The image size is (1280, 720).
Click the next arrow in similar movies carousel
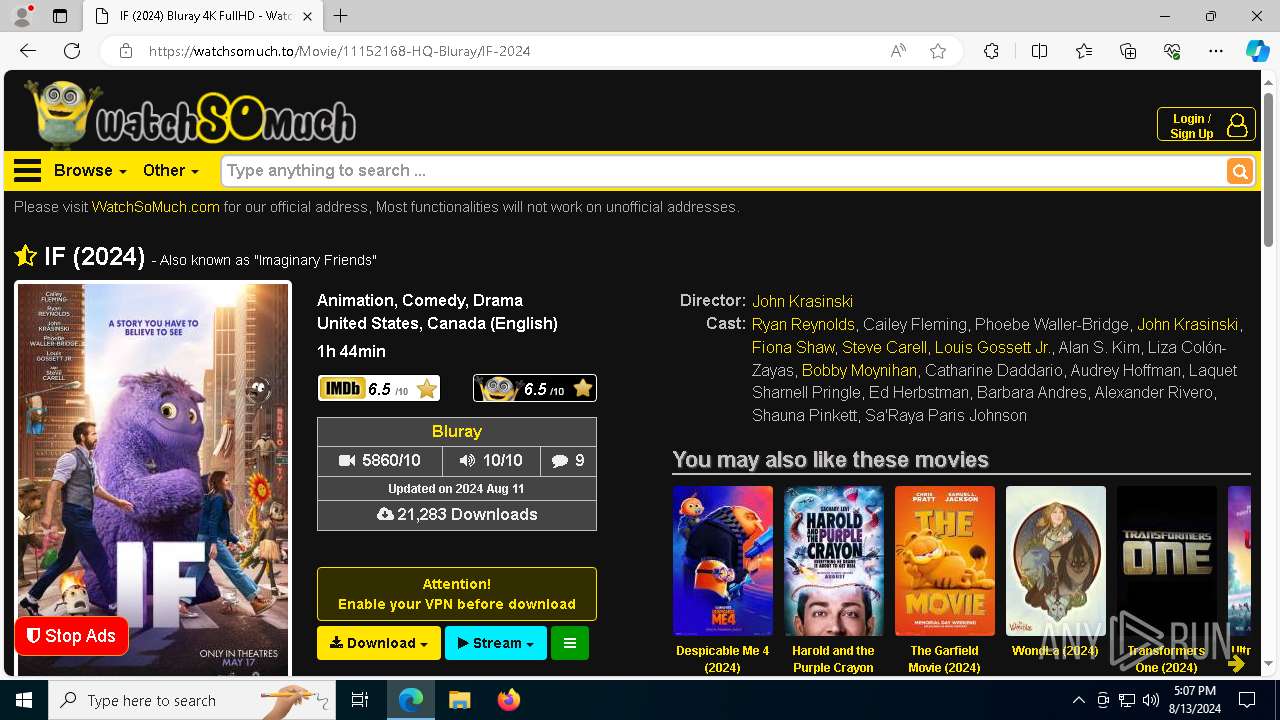[x=1237, y=663]
